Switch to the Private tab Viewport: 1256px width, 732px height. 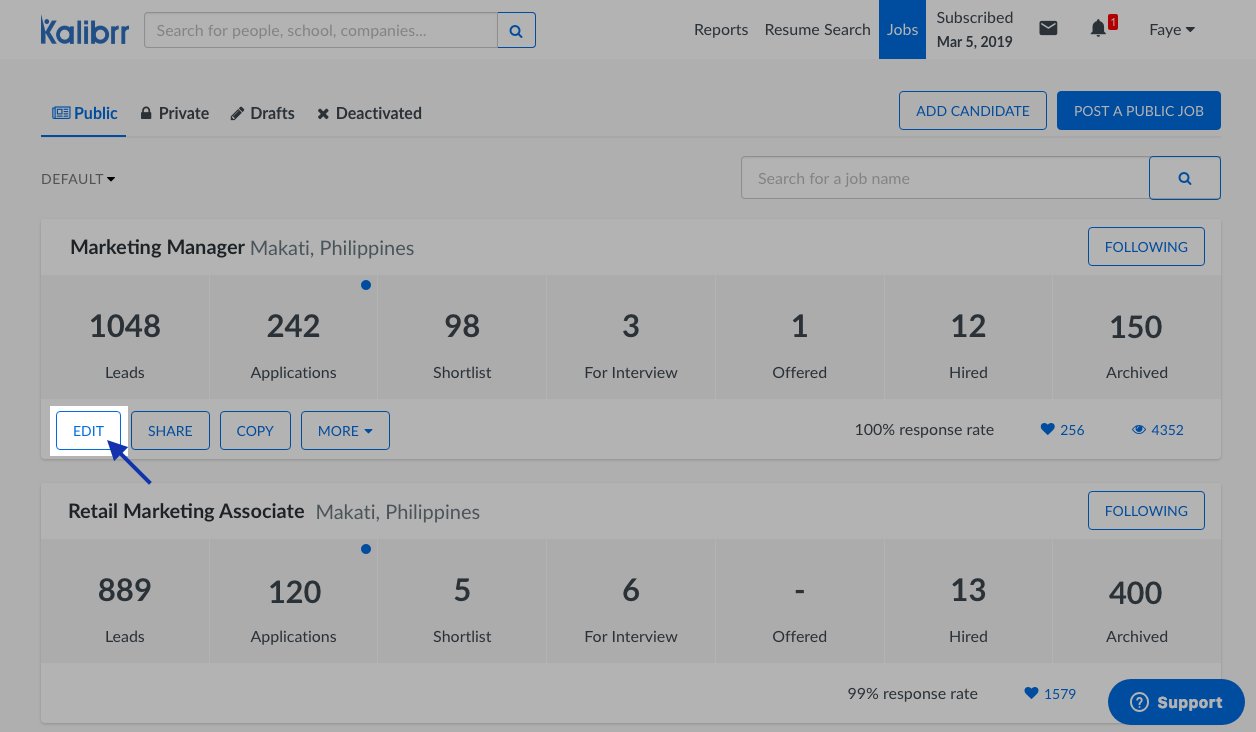pyautogui.click(x=174, y=113)
